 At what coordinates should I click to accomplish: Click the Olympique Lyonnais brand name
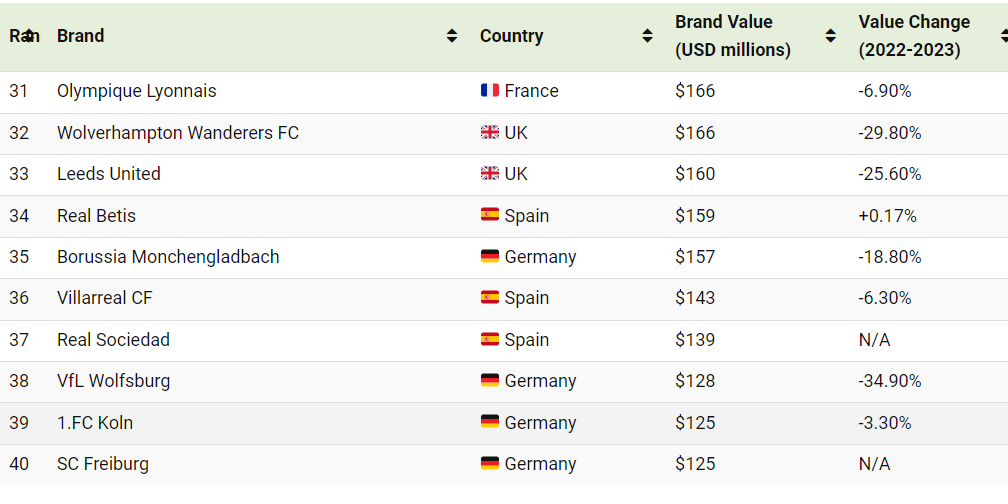tap(137, 91)
